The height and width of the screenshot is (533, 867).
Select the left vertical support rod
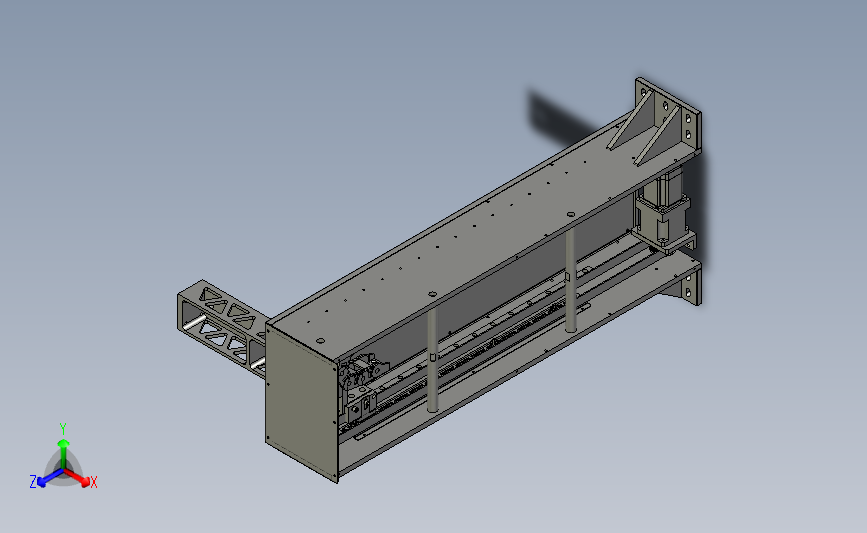pyautogui.click(x=432, y=359)
